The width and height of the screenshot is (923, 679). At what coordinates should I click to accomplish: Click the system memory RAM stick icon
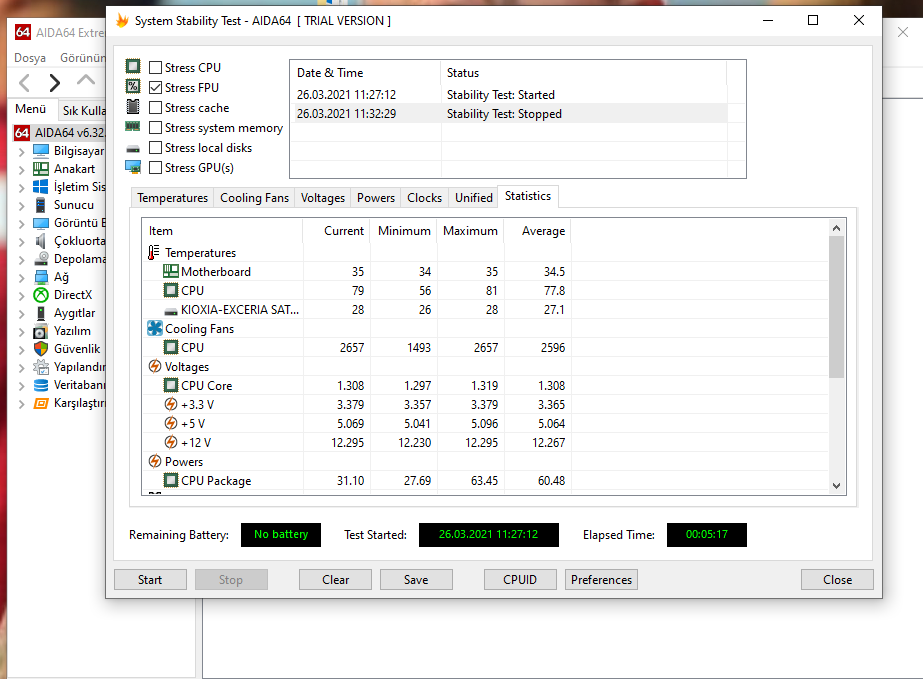(133, 126)
